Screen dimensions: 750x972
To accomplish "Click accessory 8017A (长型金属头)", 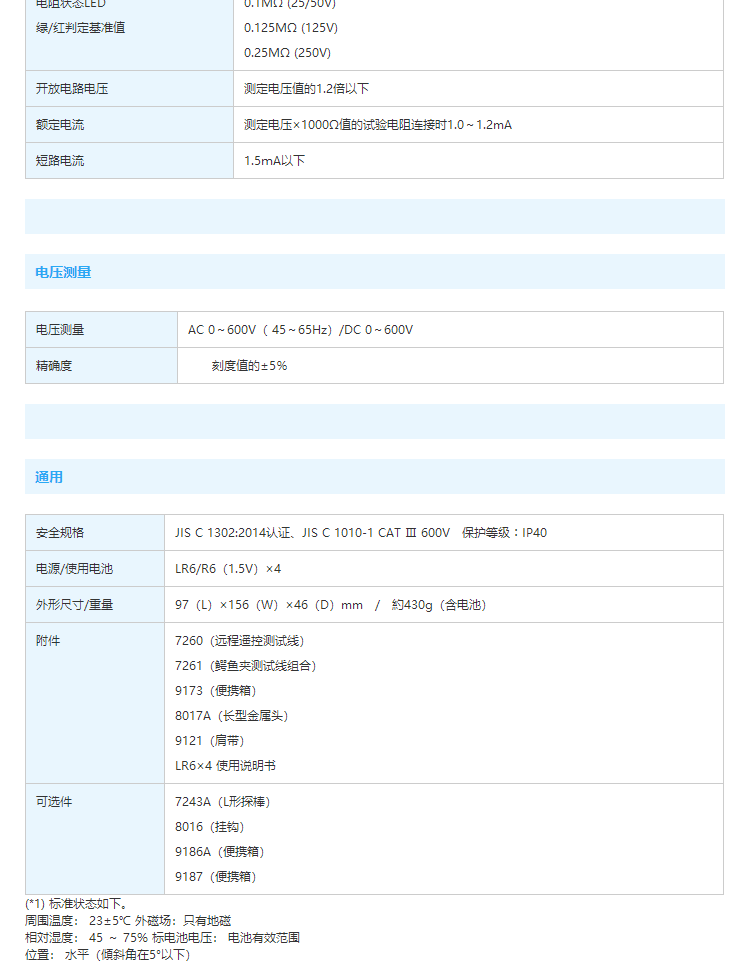I will coord(231,715).
